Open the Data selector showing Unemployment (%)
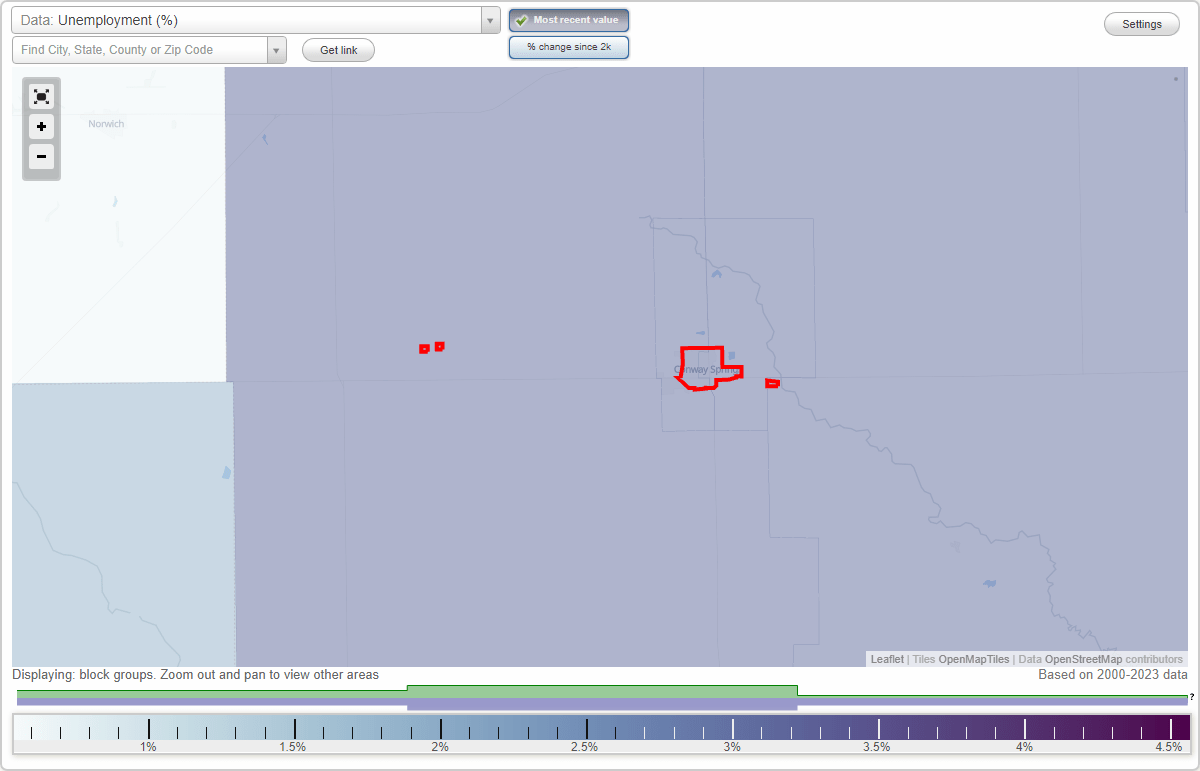The height and width of the screenshot is (771, 1200). tap(250, 19)
